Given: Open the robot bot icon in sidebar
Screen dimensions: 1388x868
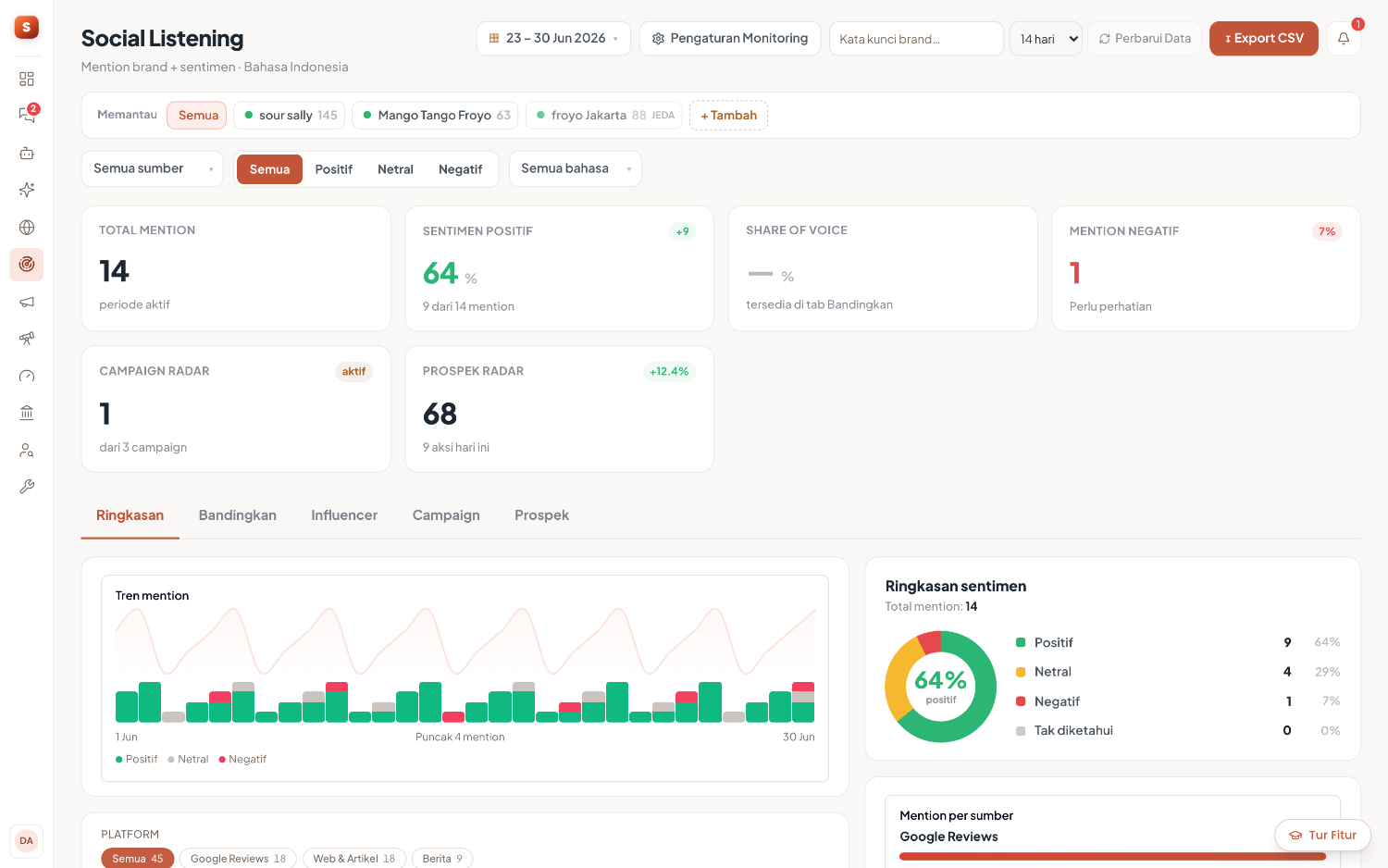Looking at the screenshot, I should (x=27, y=153).
